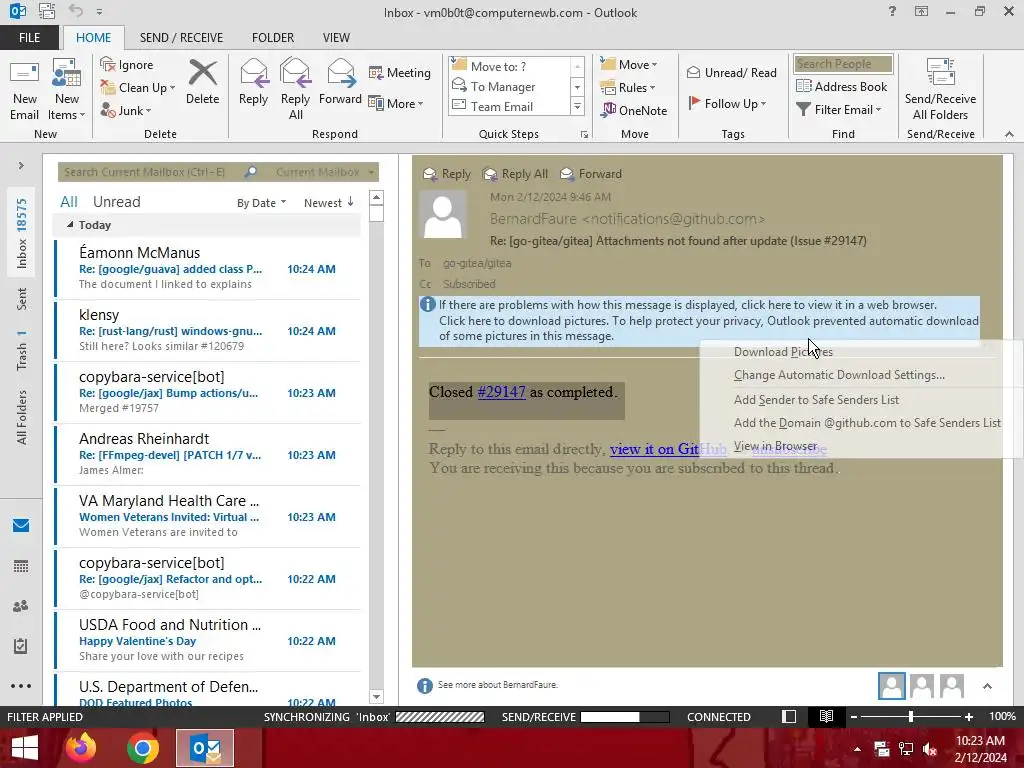This screenshot has height=768, width=1024.
Task: Ignore the selected conversation
Action: coord(127,65)
